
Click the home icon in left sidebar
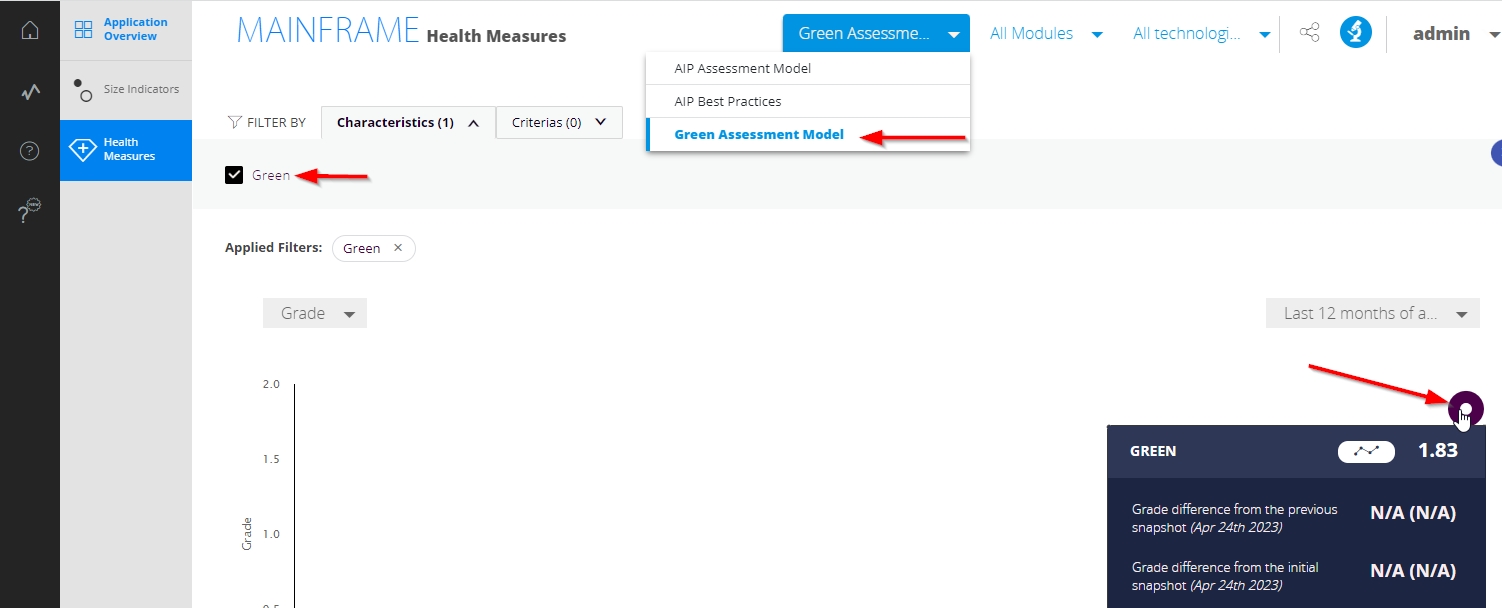click(x=30, y=30)
